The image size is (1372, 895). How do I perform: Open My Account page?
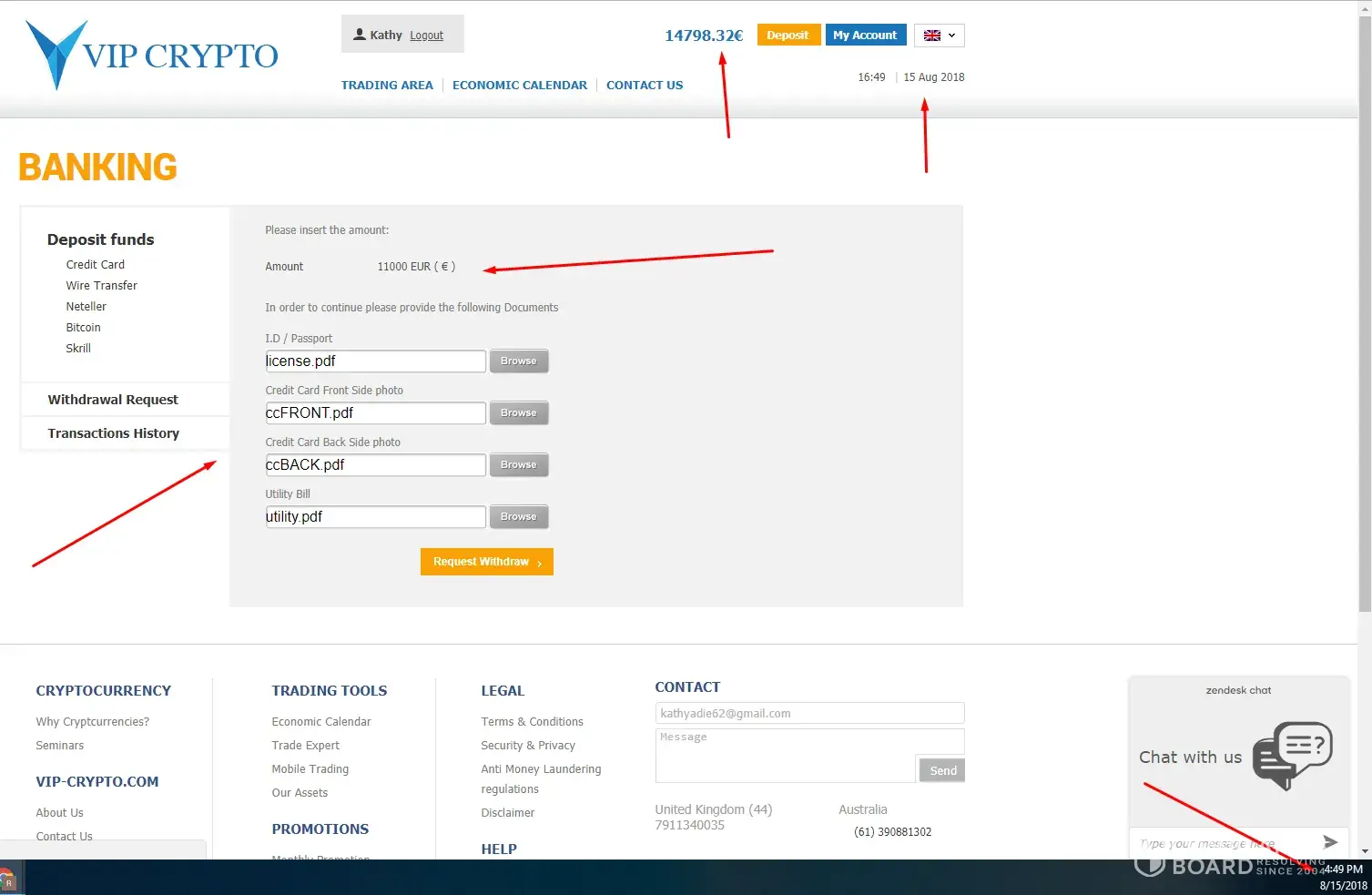pos(865,35)
